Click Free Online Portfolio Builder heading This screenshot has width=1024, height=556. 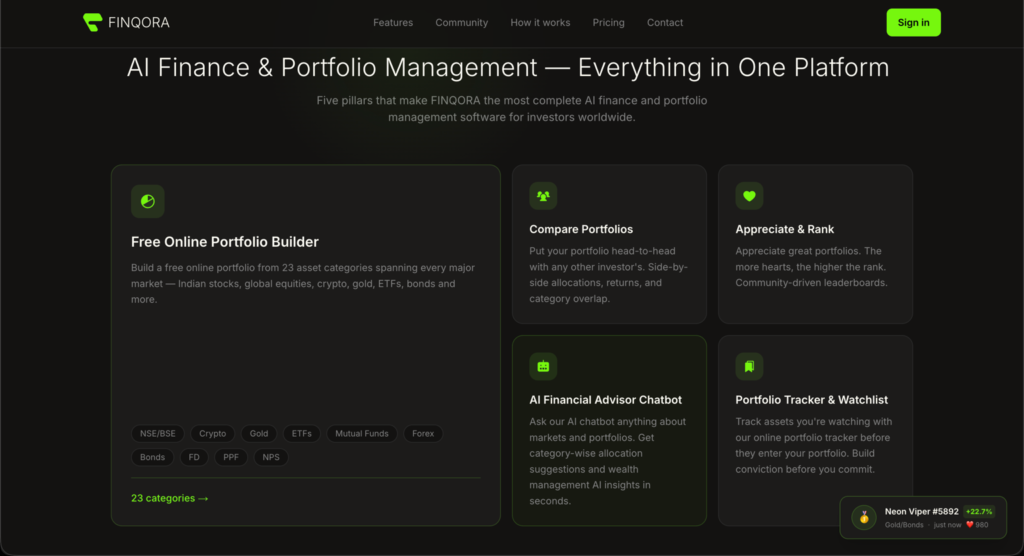coord(225,242)
